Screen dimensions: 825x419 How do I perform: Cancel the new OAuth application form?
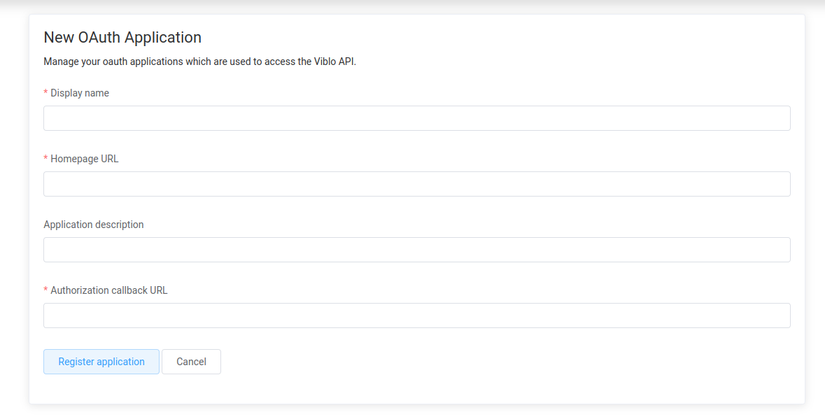click(x=191, y=362)
